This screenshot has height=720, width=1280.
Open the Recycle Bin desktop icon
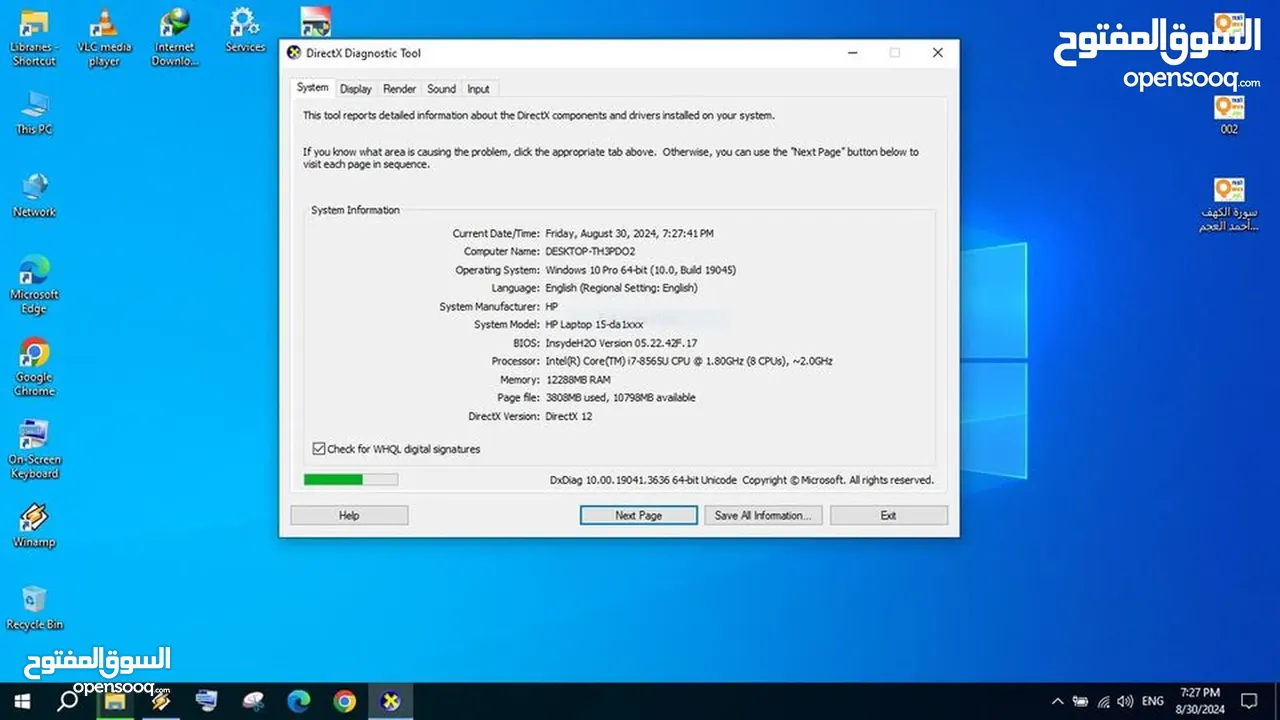[34, 608]
